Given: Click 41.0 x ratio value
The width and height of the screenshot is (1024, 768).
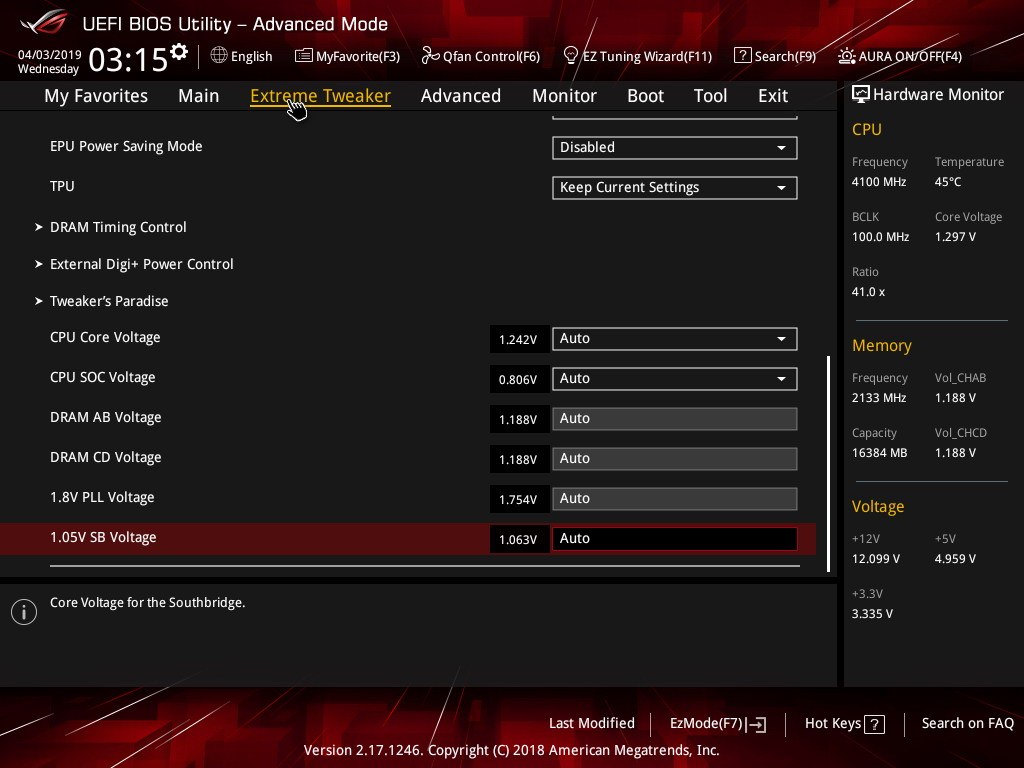Looking at the screenshot, I should pos(869,292).
